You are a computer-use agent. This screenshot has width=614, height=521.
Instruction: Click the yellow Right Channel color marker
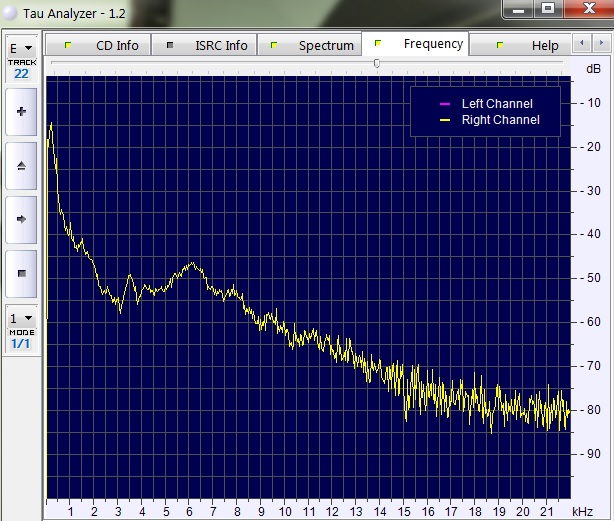(x=445, y=120)
